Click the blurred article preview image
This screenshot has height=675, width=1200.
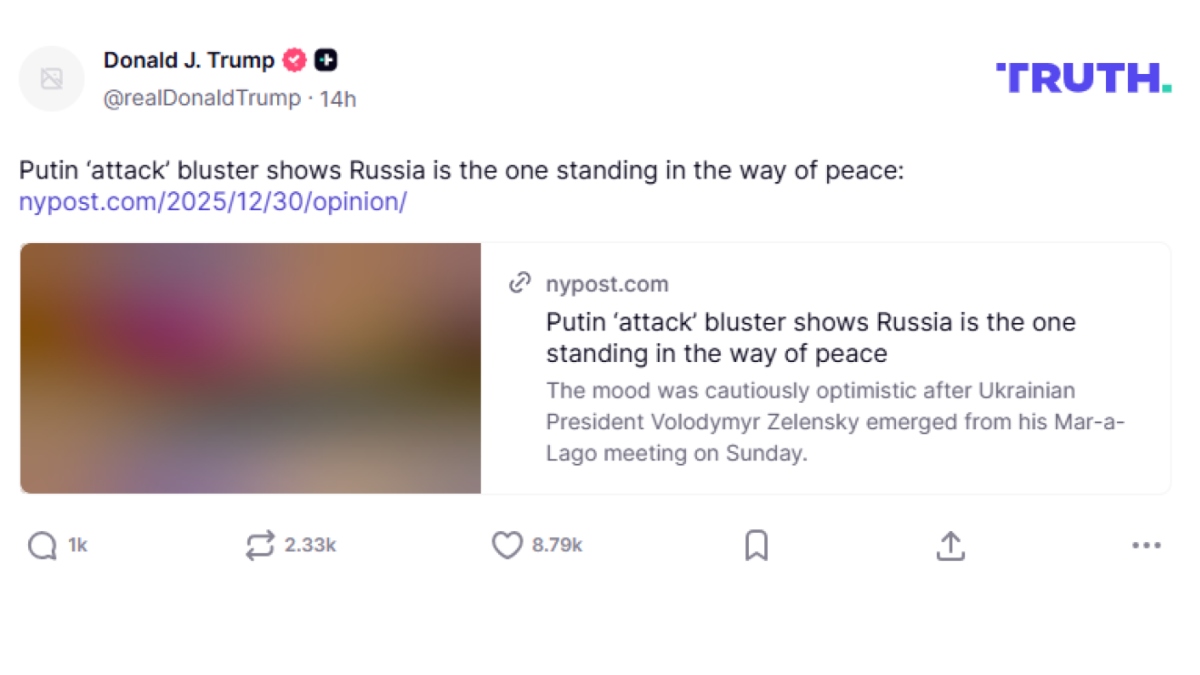250,368
